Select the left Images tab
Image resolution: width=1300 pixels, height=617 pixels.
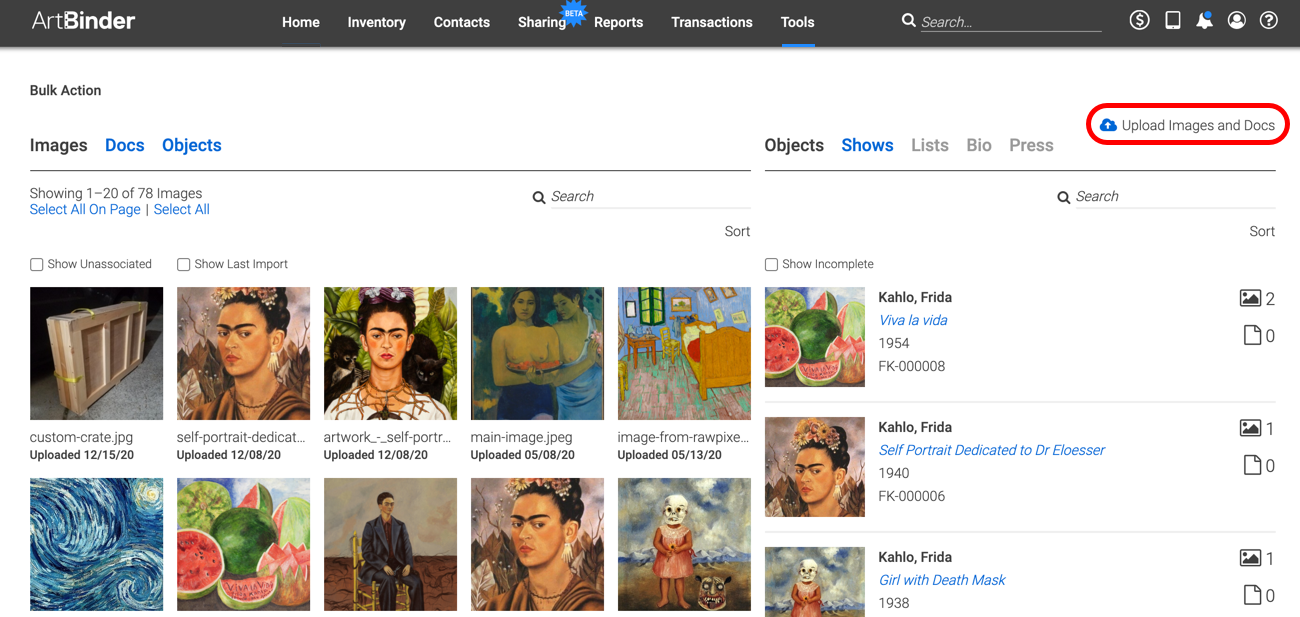[59, 145]
